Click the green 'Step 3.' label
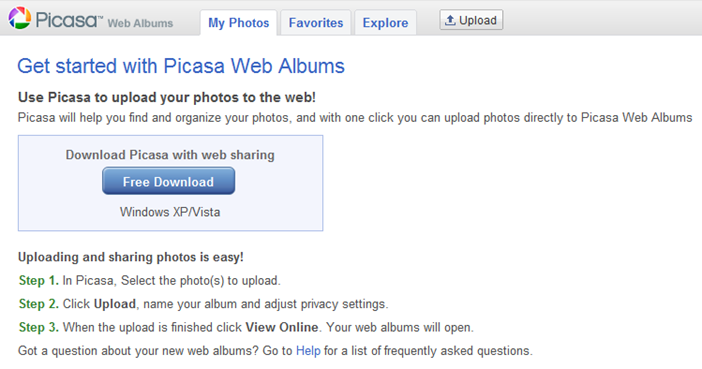The image size is (702, 369). pyautogui.click(x=39, y=327)
